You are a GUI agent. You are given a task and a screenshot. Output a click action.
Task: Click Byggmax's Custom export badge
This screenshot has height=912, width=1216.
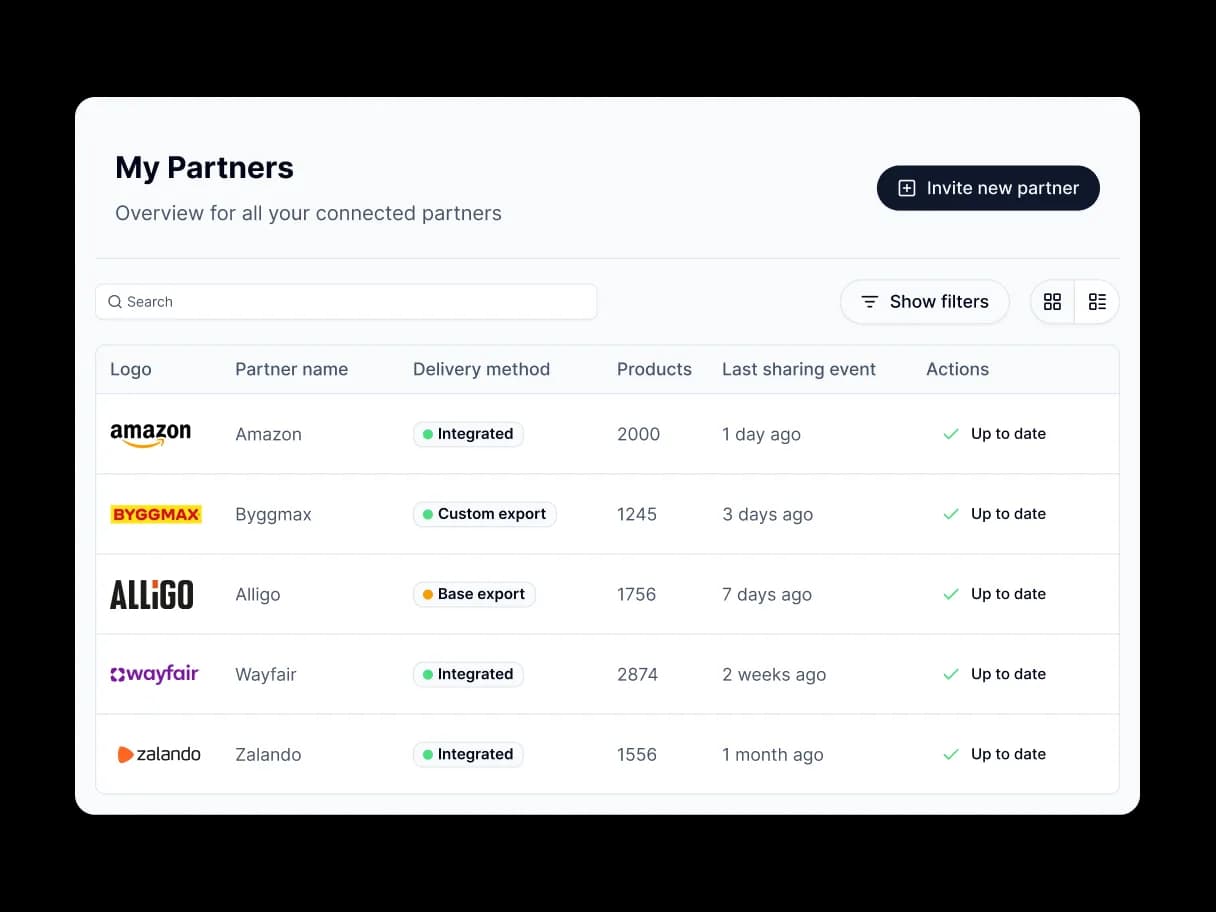pos(484,514)
